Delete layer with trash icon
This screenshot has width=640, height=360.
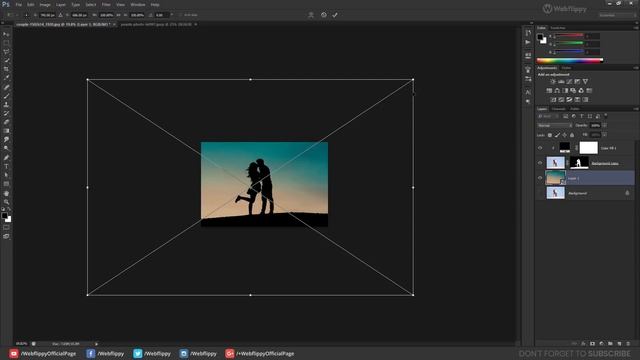pos(628,344)
